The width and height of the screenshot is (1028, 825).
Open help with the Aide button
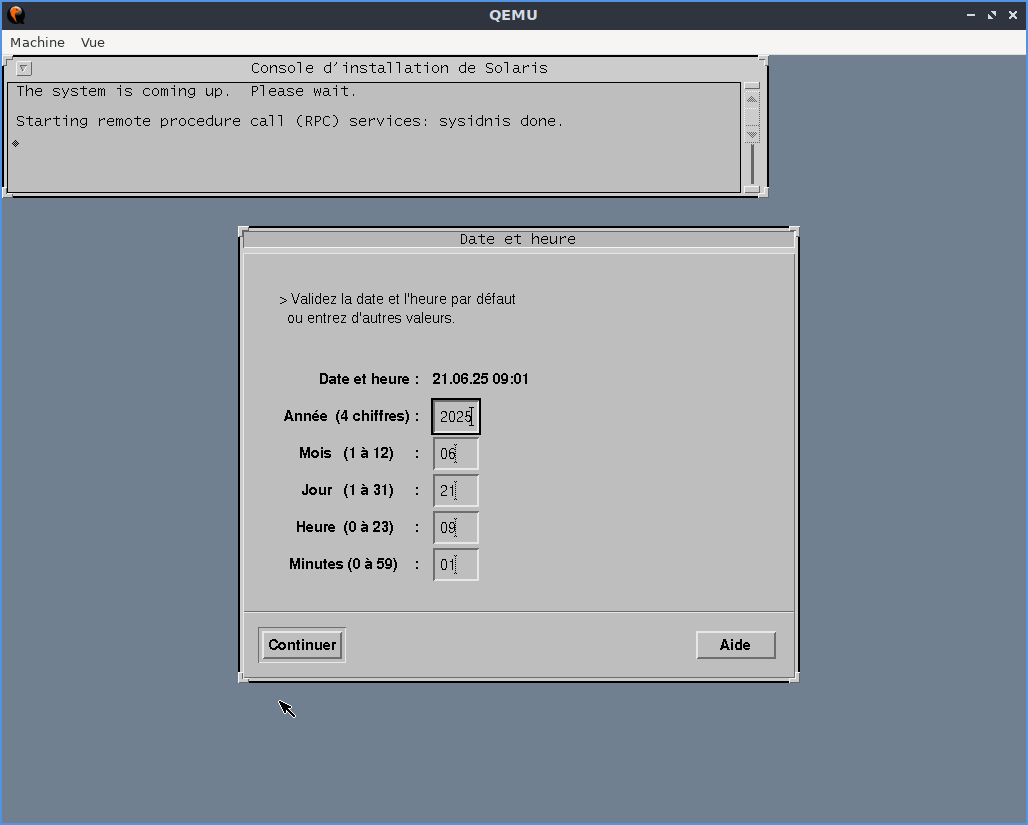coord(736,645)
